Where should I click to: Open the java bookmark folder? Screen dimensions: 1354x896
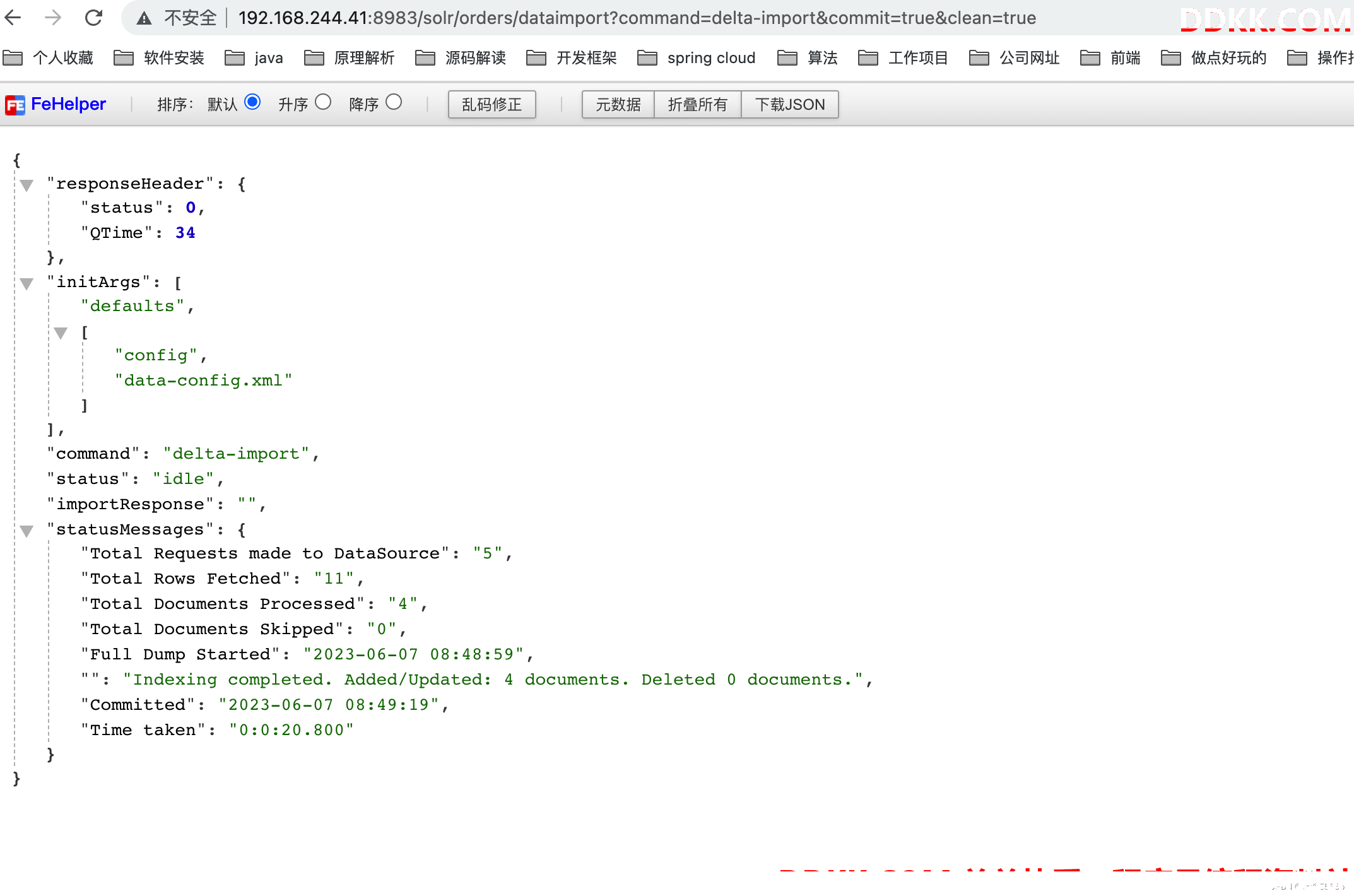pos(254,58)
